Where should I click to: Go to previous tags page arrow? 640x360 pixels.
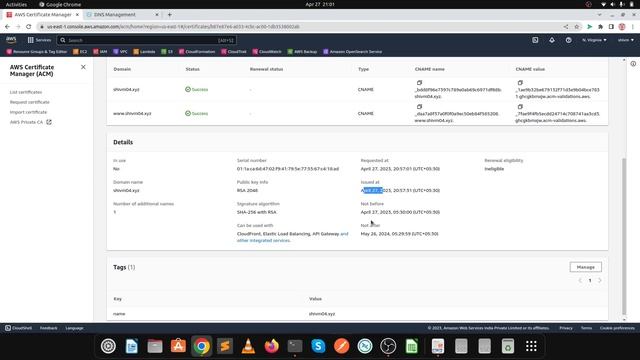580,280
